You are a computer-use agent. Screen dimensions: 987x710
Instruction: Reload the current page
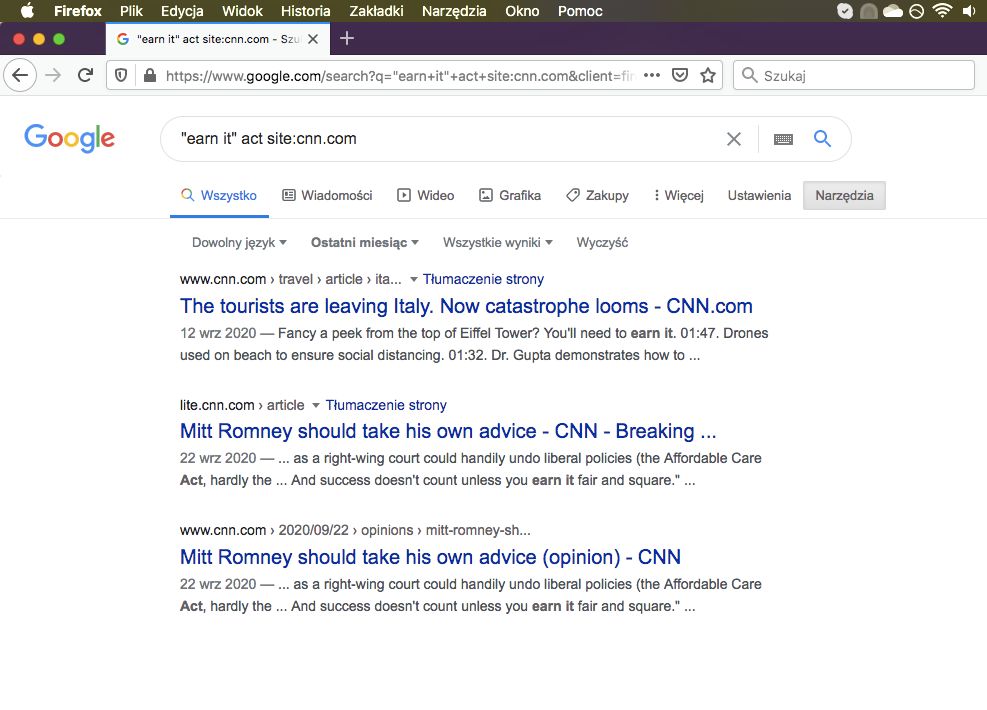point(86,75)
